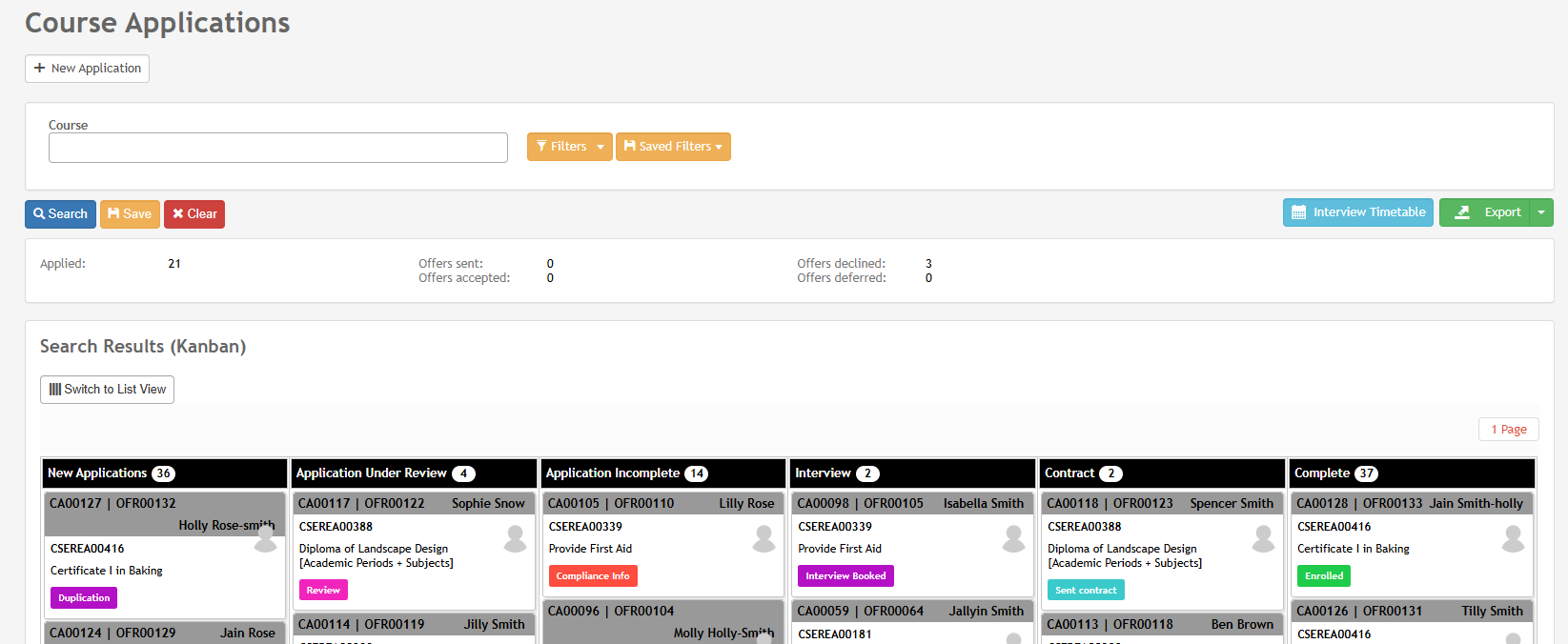Click the Compliance Info status tag

pos(593,576)
